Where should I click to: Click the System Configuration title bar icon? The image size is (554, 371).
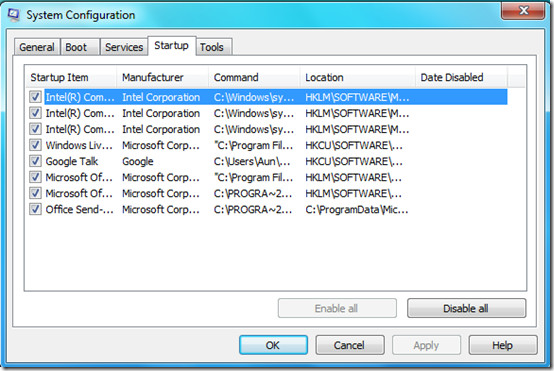click(13, 15)
